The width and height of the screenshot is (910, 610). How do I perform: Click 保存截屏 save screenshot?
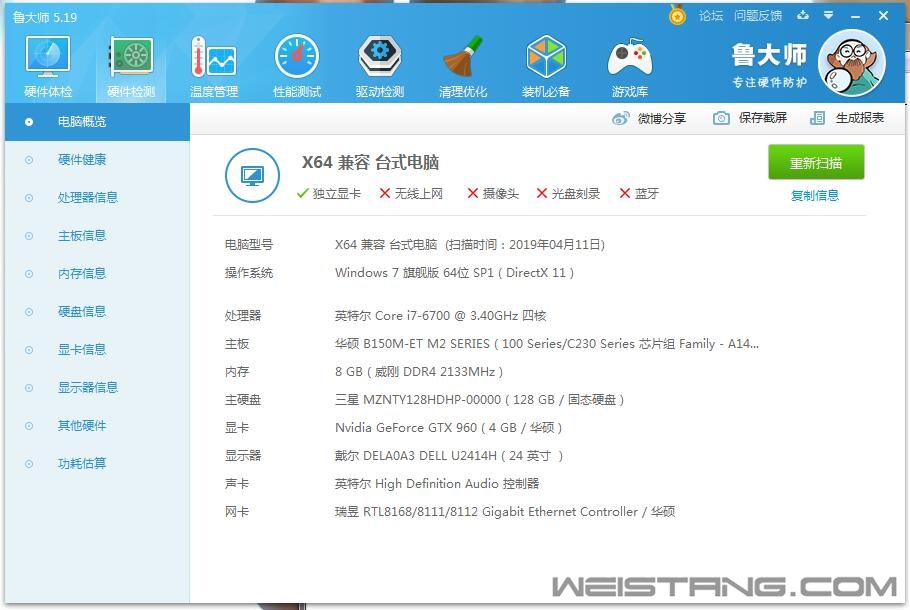pyautogui.click(x=750, y=118)
